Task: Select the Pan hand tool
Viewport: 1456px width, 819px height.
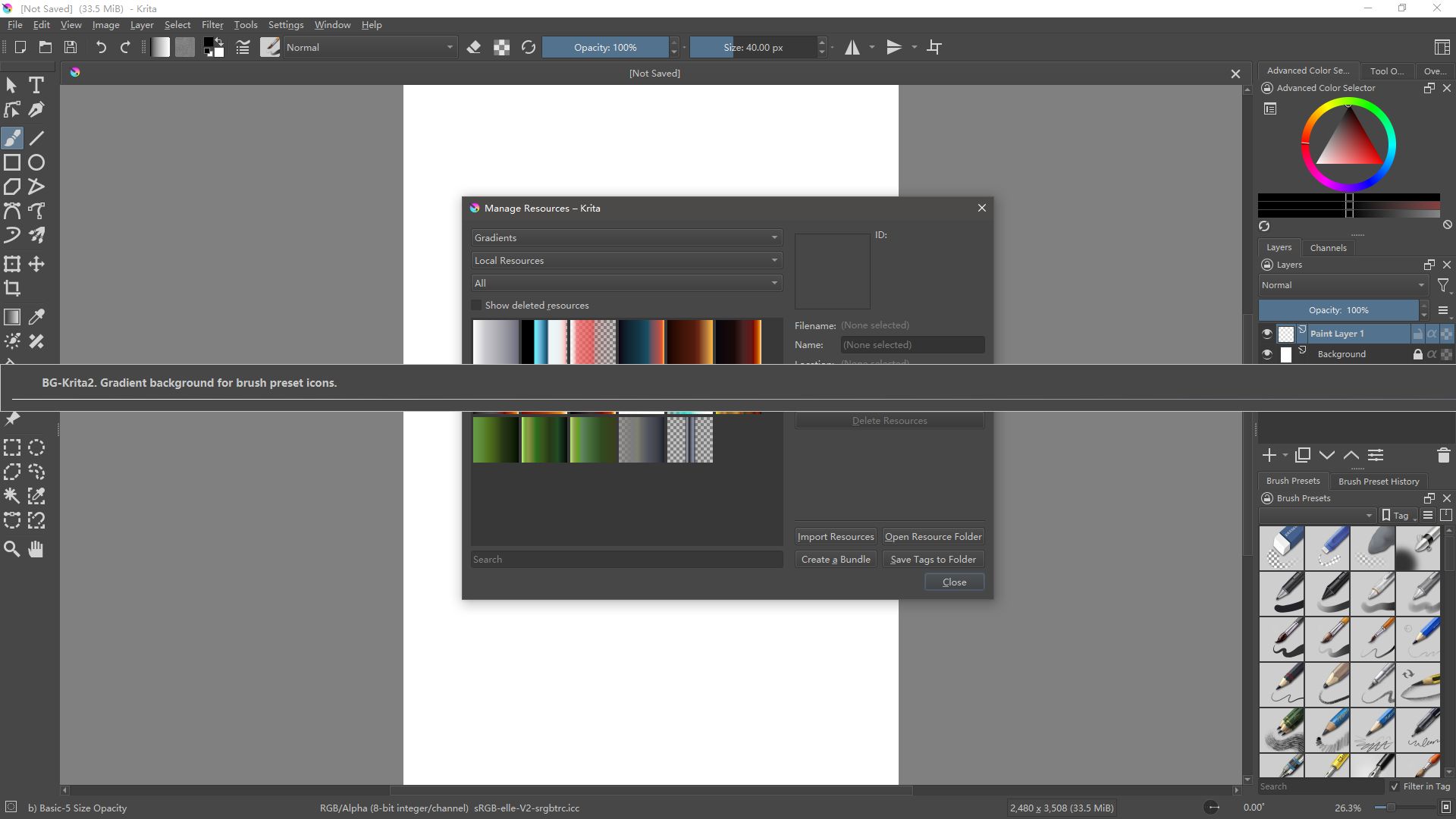Action: [36, 549]
